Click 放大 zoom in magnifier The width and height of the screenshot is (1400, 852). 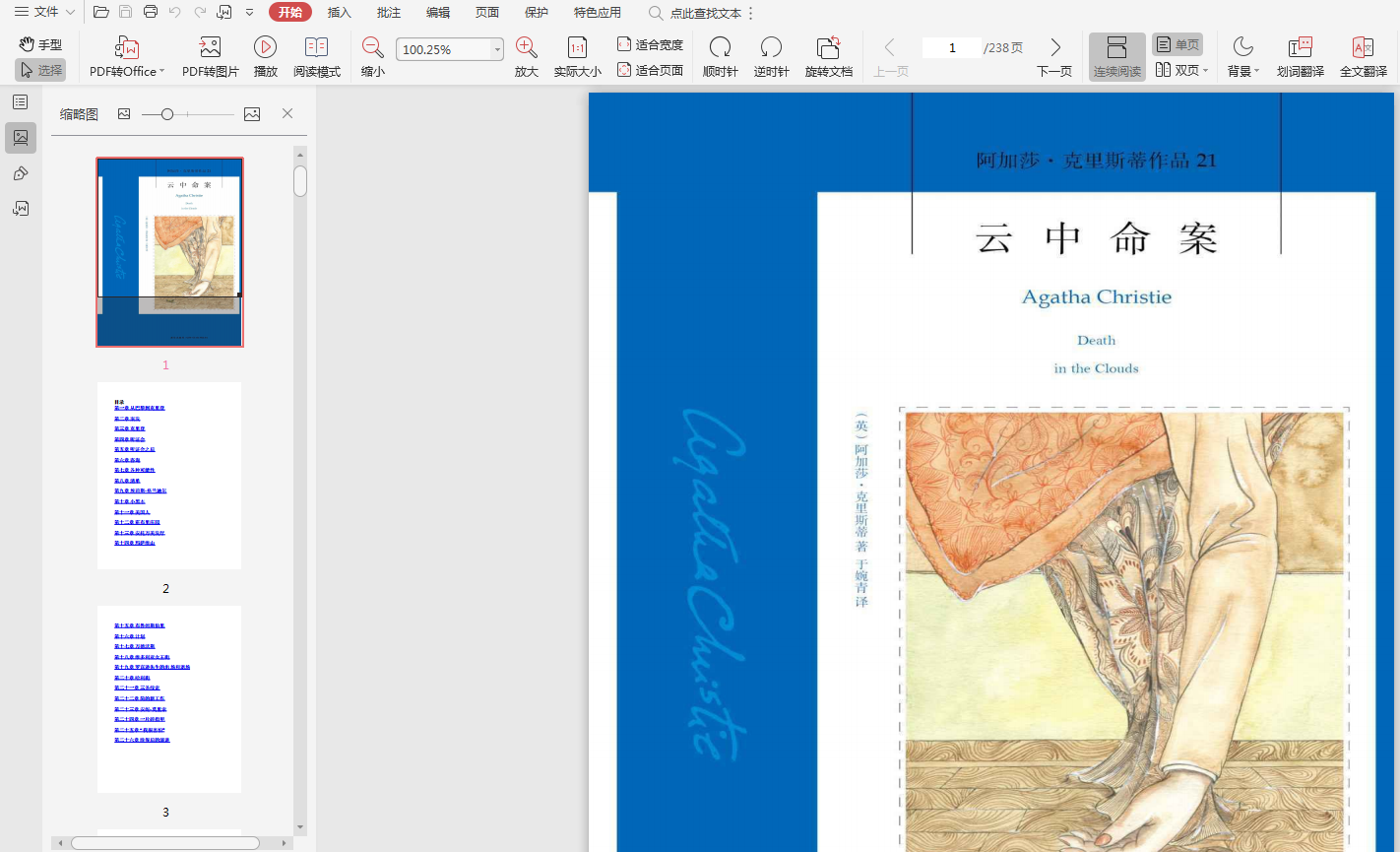pyautogui.click(x=527, y=56)
